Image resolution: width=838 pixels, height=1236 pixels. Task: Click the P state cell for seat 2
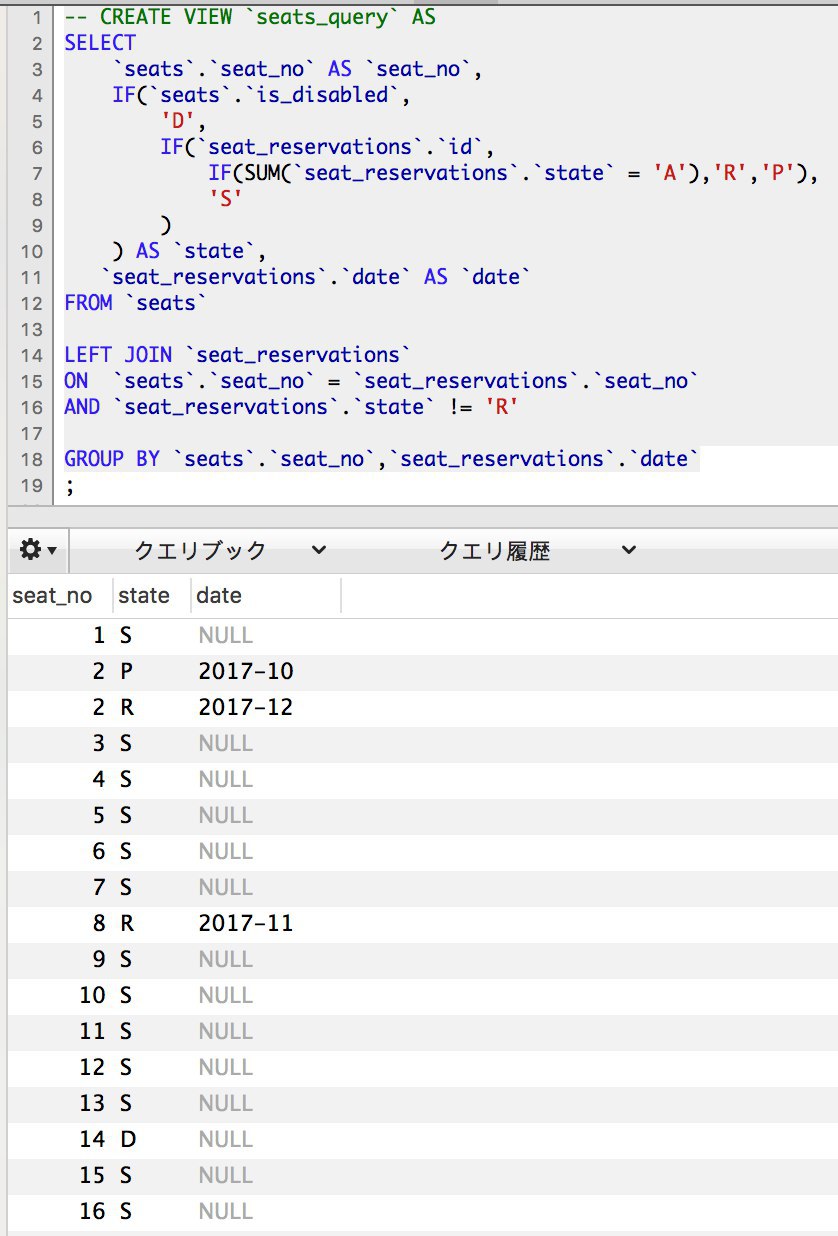[126, 672]
